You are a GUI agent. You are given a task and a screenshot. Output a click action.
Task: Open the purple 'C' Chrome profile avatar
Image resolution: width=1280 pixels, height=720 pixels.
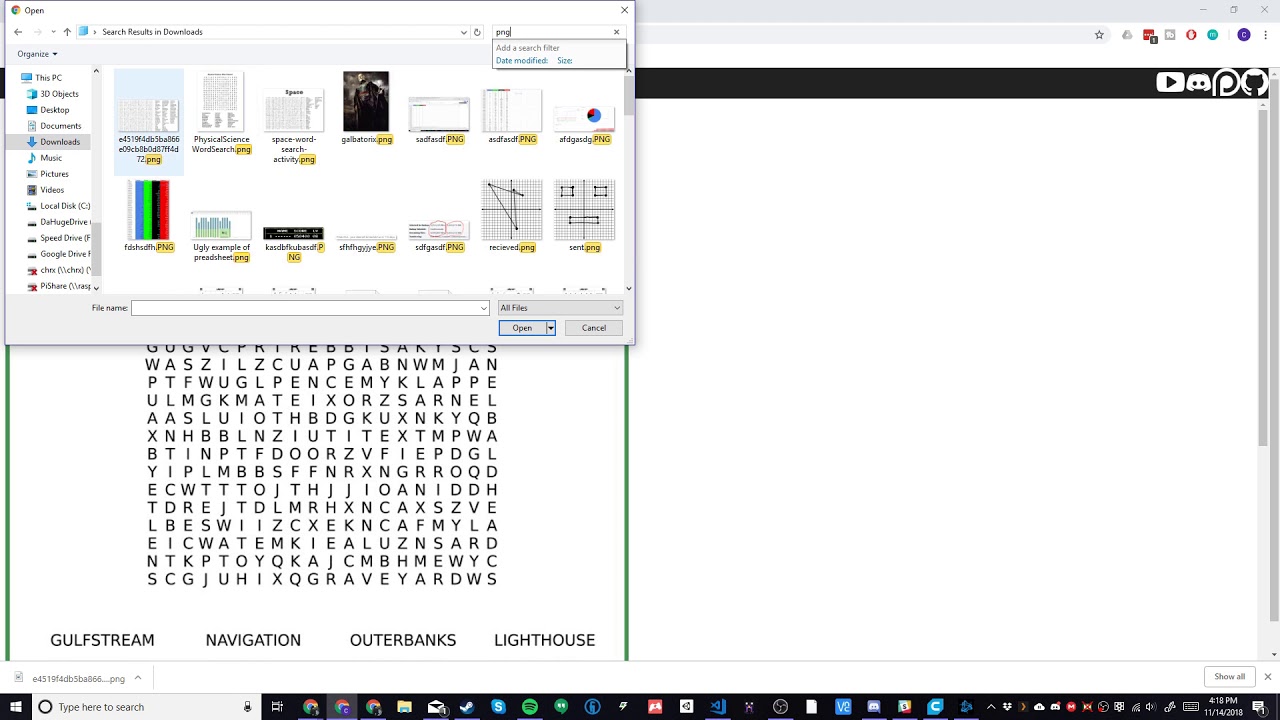coord(1244,35)
